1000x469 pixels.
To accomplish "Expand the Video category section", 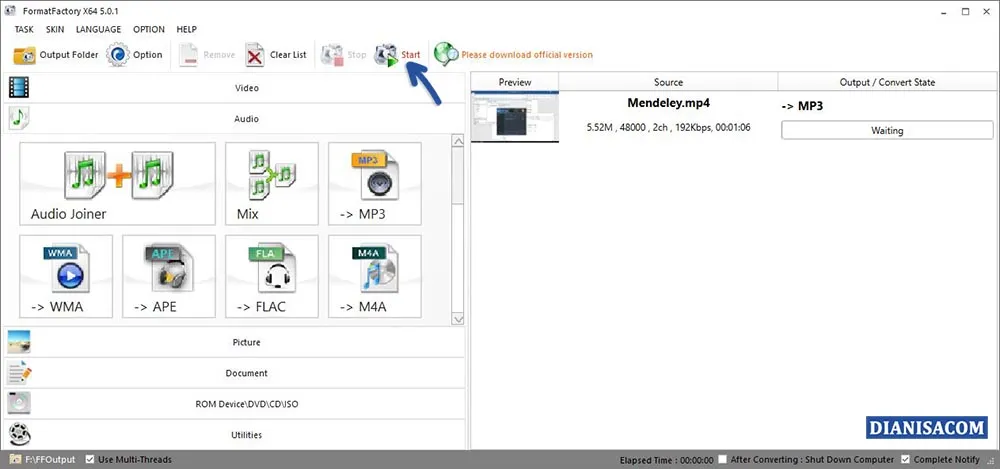I will (235, 88).
